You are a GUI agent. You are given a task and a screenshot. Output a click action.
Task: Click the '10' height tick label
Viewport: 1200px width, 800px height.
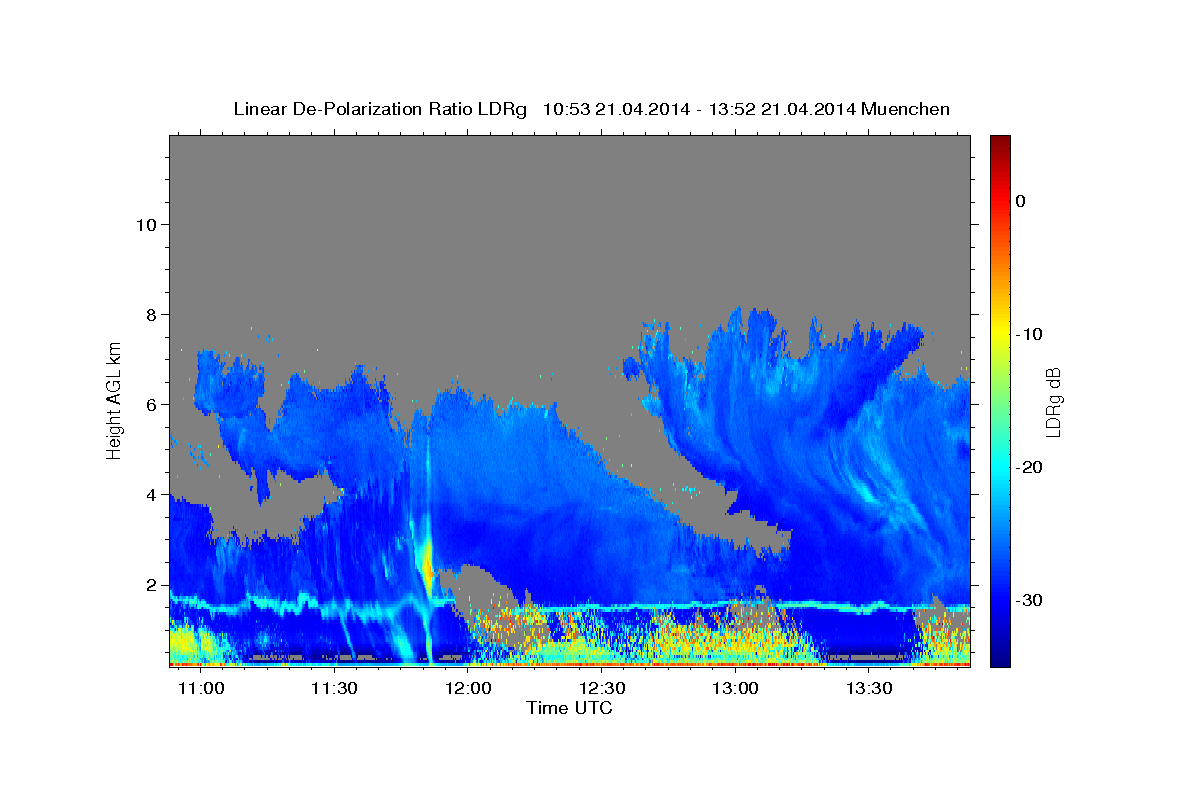pyautogui.click(x=145, y=225)
